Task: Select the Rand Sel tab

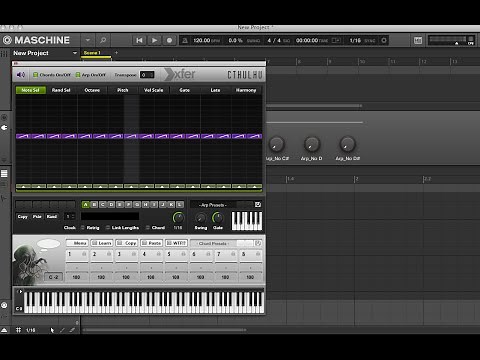Action: (61, 90)
